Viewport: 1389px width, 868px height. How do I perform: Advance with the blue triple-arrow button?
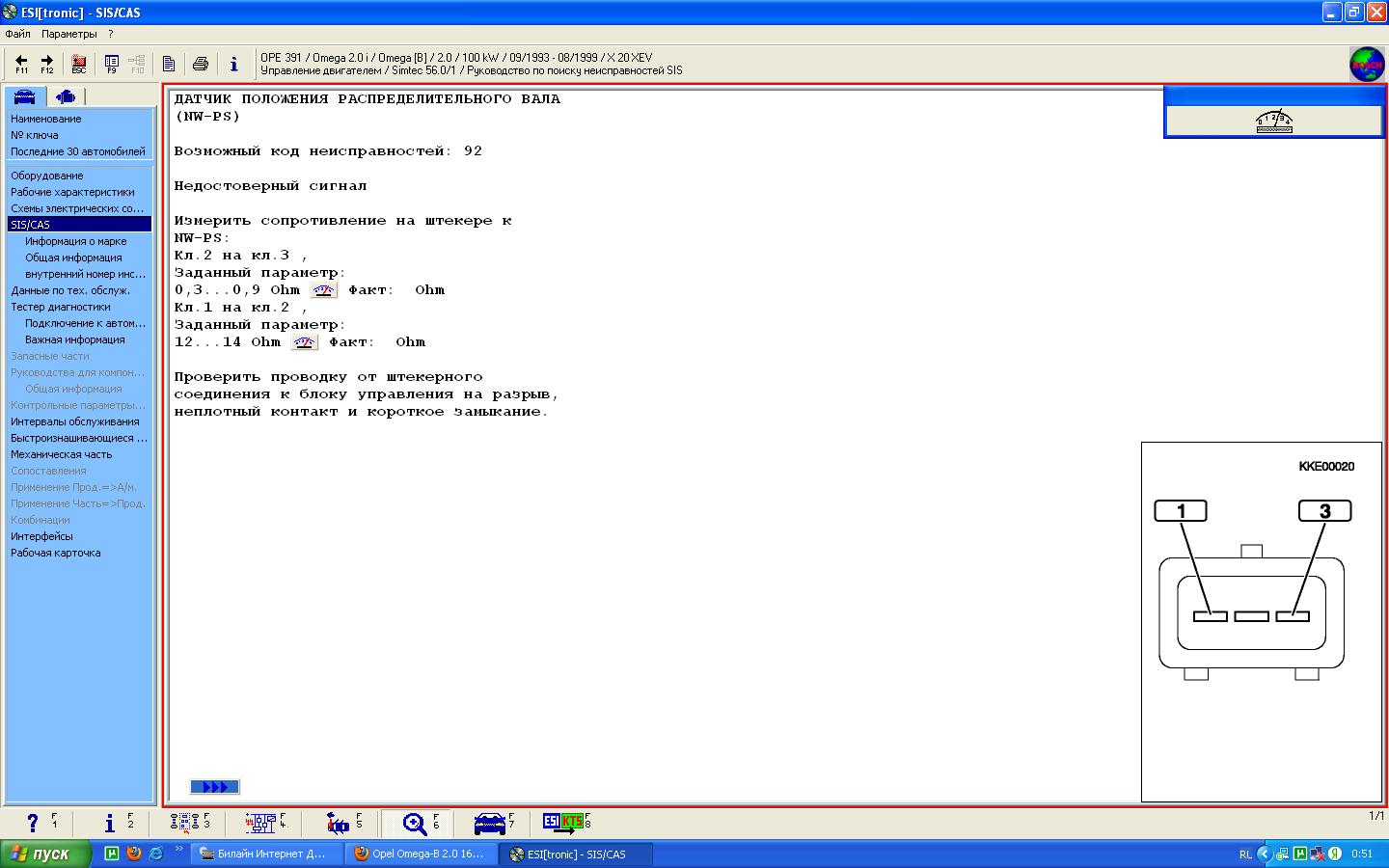(215, 787)
